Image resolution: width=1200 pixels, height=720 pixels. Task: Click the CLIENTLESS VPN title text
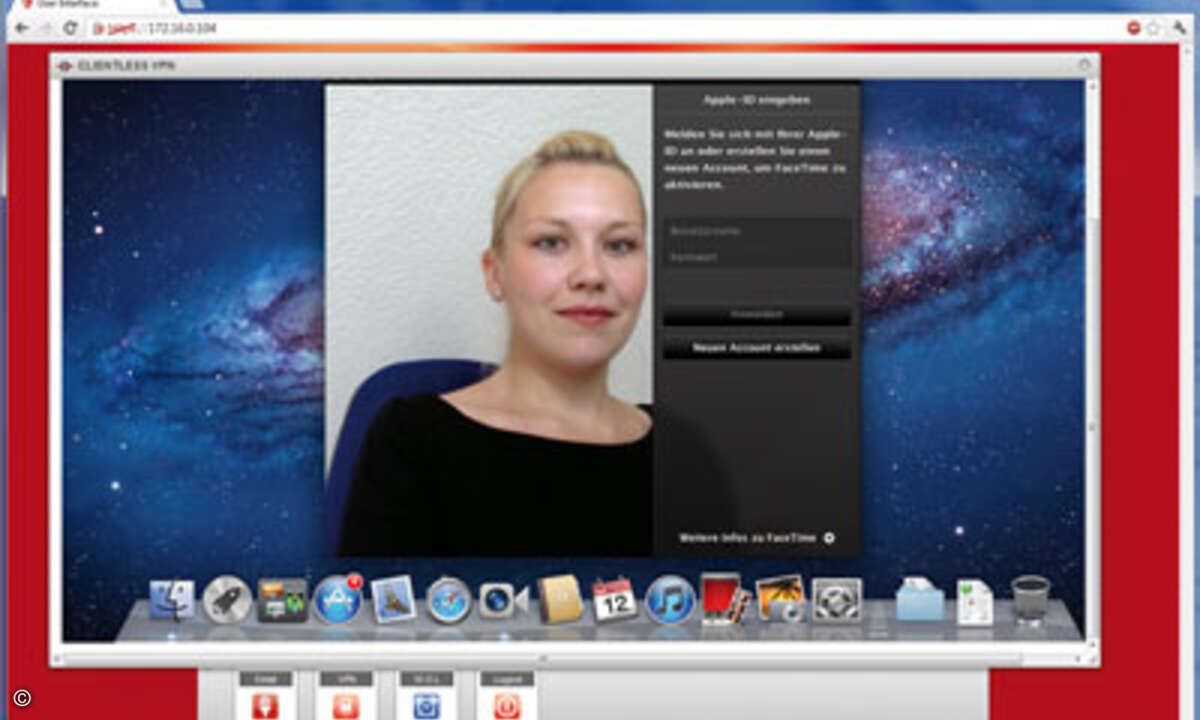[126, 66]
